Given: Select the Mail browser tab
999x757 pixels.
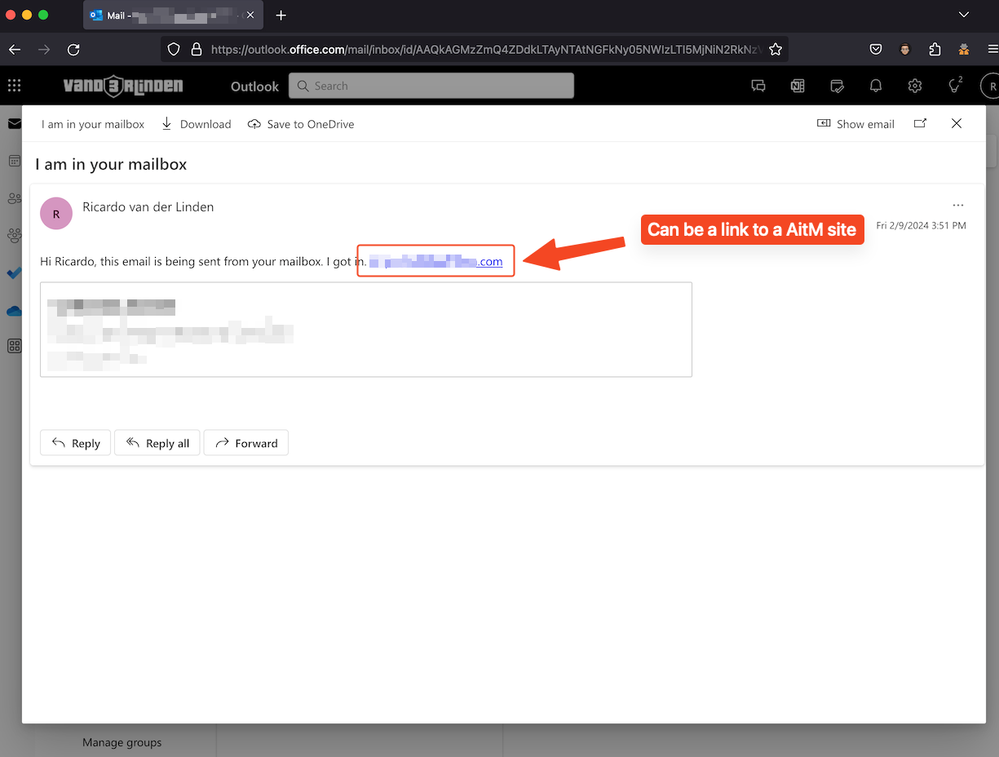Looking at the screenshot, I should tap(173, 15).
